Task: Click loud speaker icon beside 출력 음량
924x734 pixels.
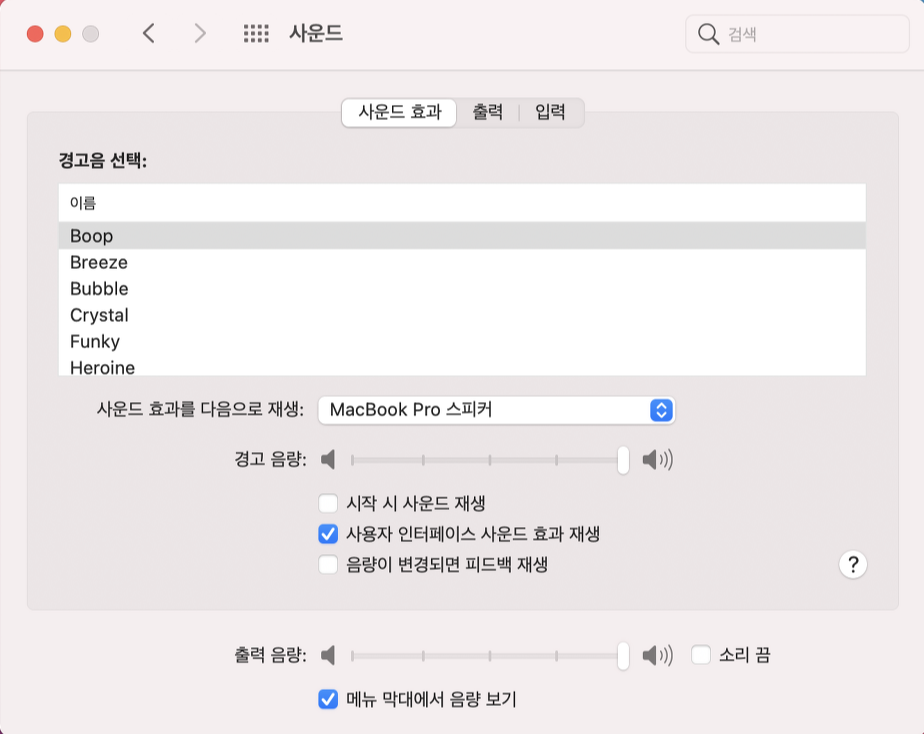Action: (658, 655)
